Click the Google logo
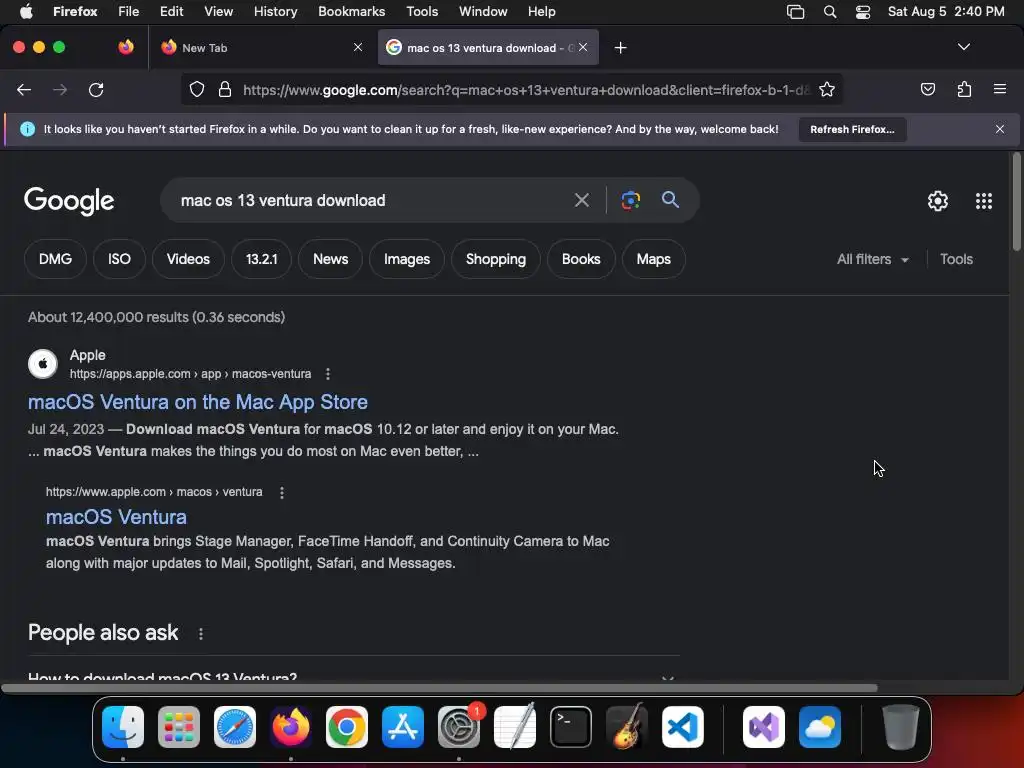The height and width of the screenshot is (768, 1024). coord(69,201)
